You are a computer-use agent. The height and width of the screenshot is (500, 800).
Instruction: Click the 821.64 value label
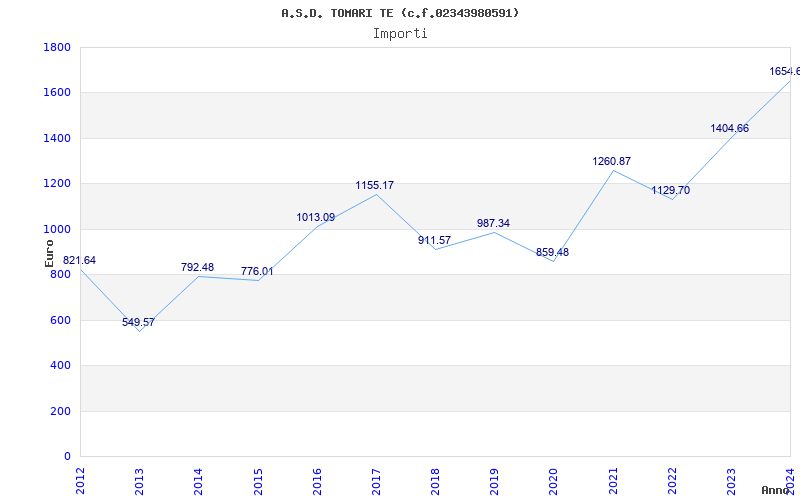click(x=79, y=261)
